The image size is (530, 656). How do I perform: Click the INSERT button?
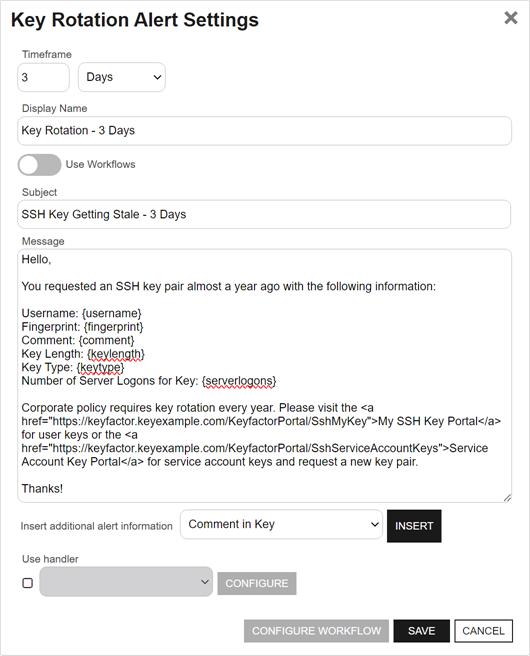click(x=414, y=526)
